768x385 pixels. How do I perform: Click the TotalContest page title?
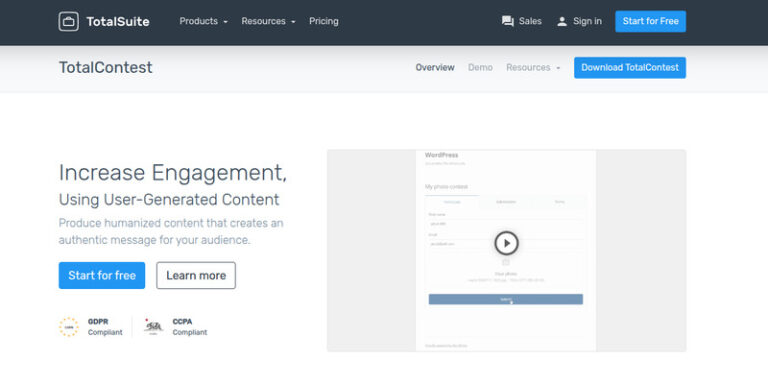(106, 68)
